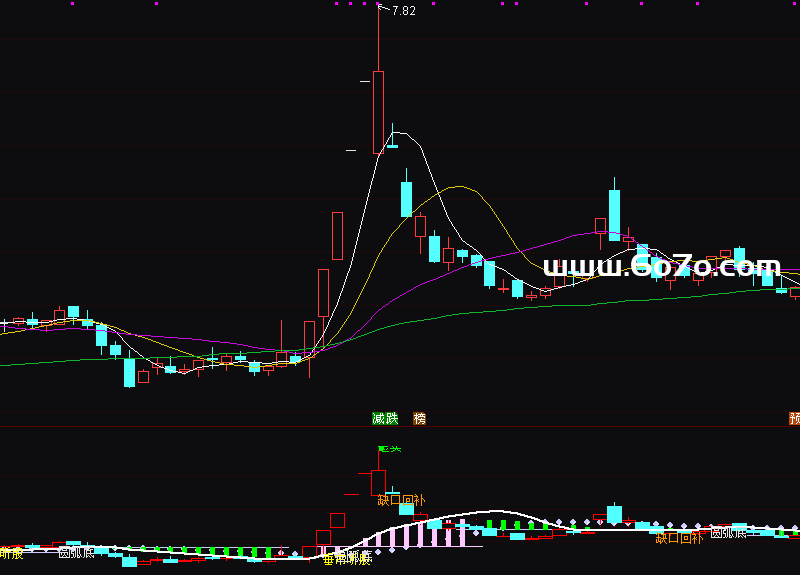The height and width of the screenshot is (575, 800).
Task: Select the lowest cyan candle on the left
Action: point(129,372)
